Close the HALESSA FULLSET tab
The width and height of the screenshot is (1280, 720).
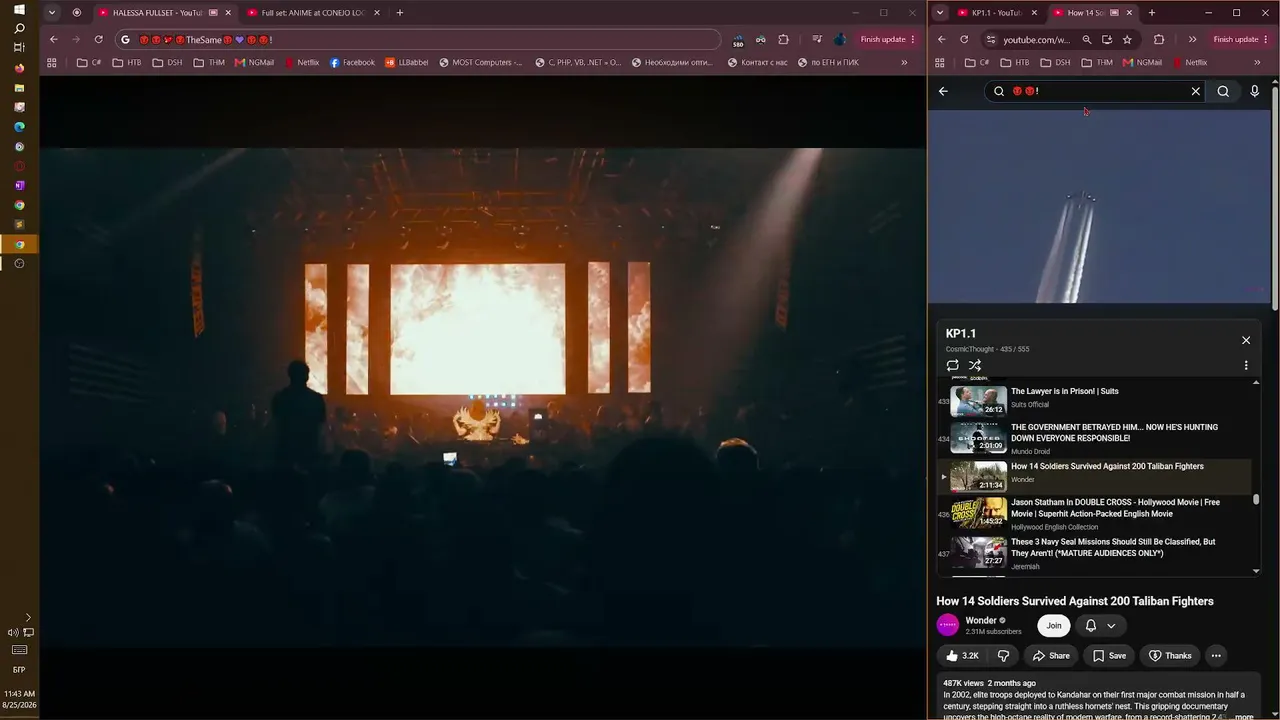(228, 13)
